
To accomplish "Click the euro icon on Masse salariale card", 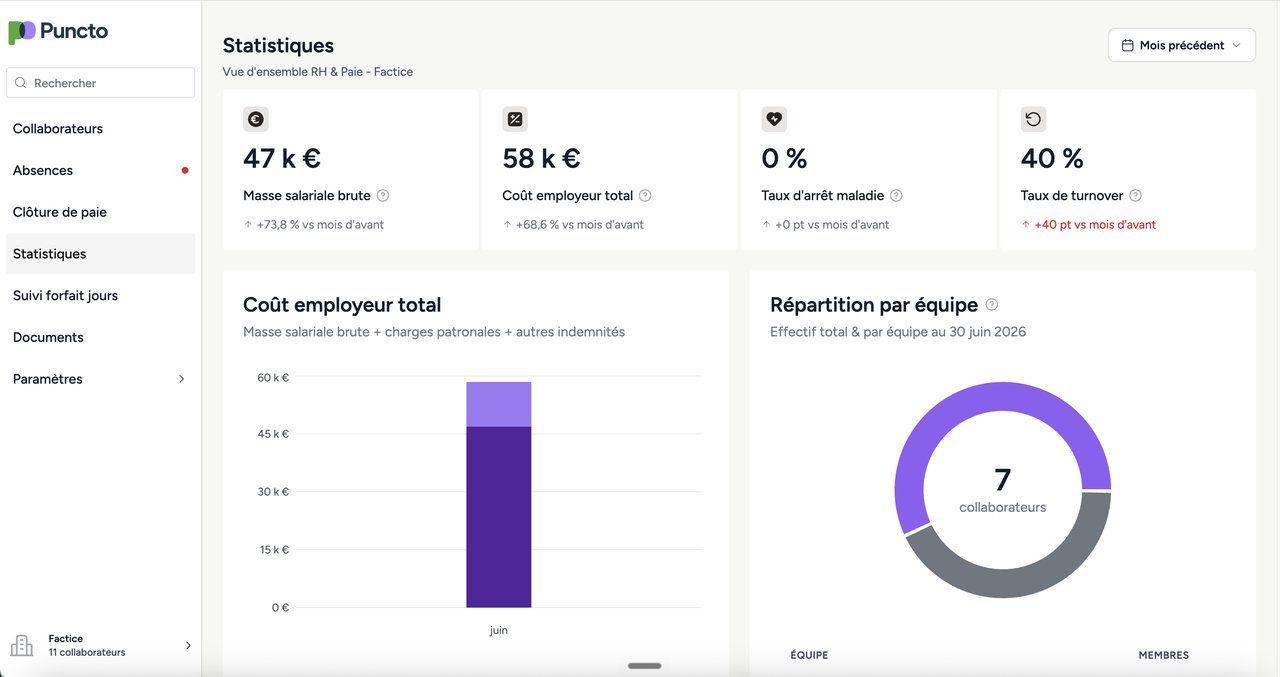I will coord(256,119).
